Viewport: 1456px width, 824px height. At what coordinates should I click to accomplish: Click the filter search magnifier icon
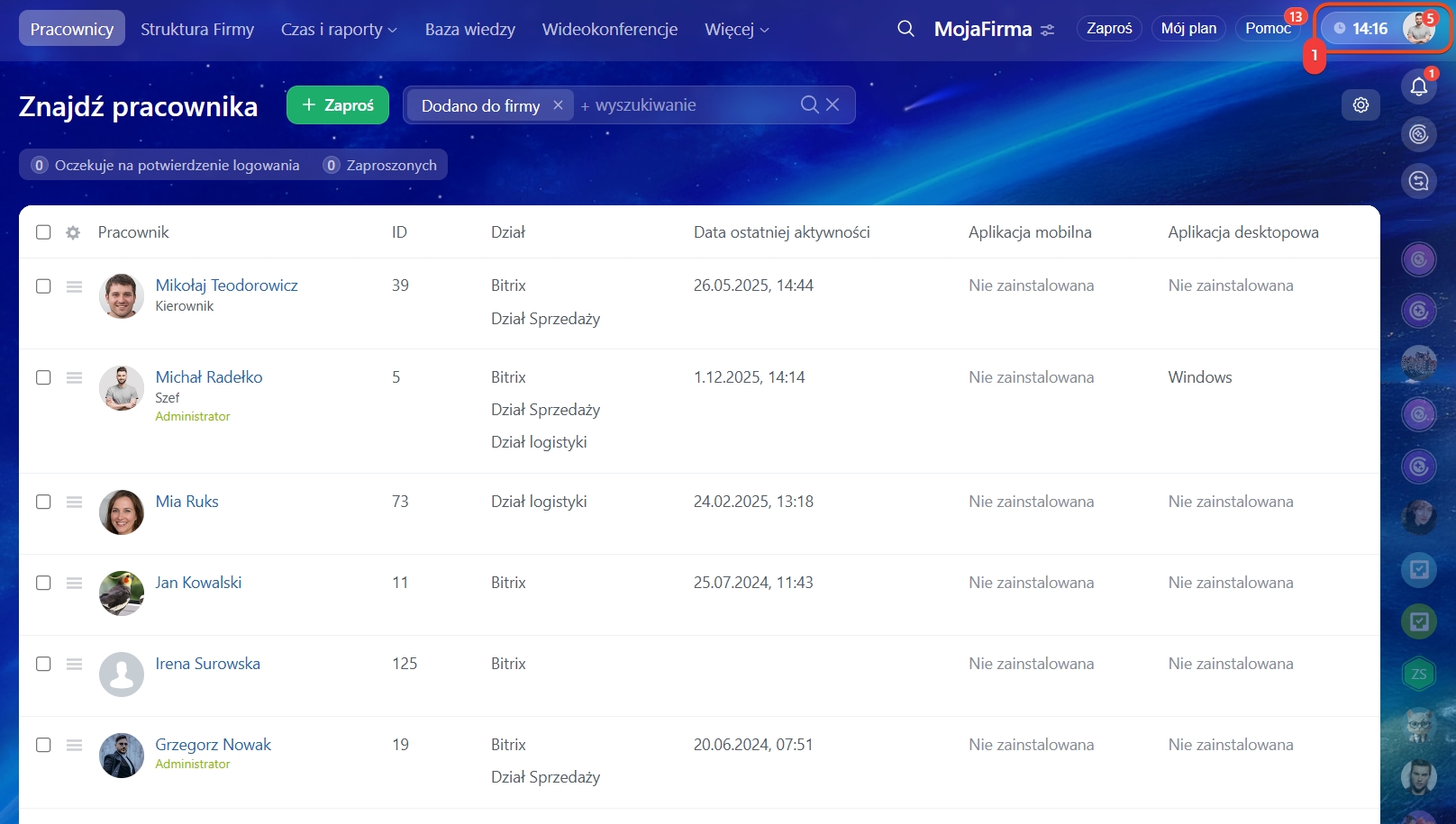point(809,105)
